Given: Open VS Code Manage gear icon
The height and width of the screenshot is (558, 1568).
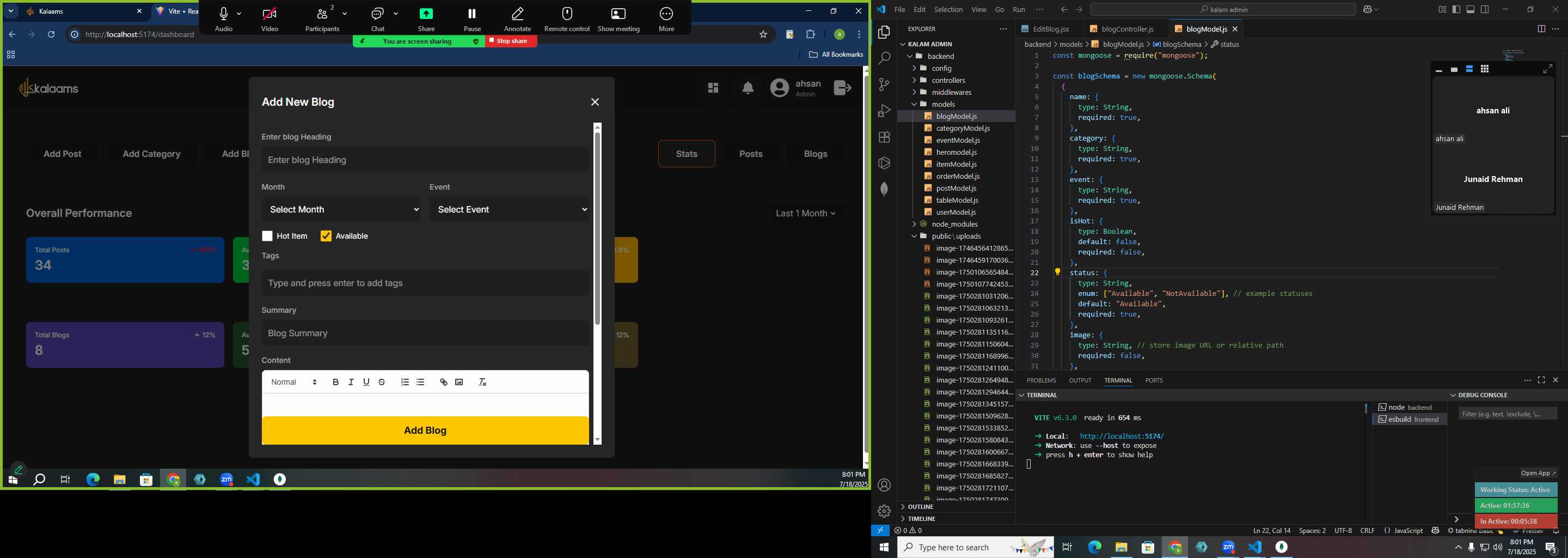Looking at the screenshot, I should [884, 511].
